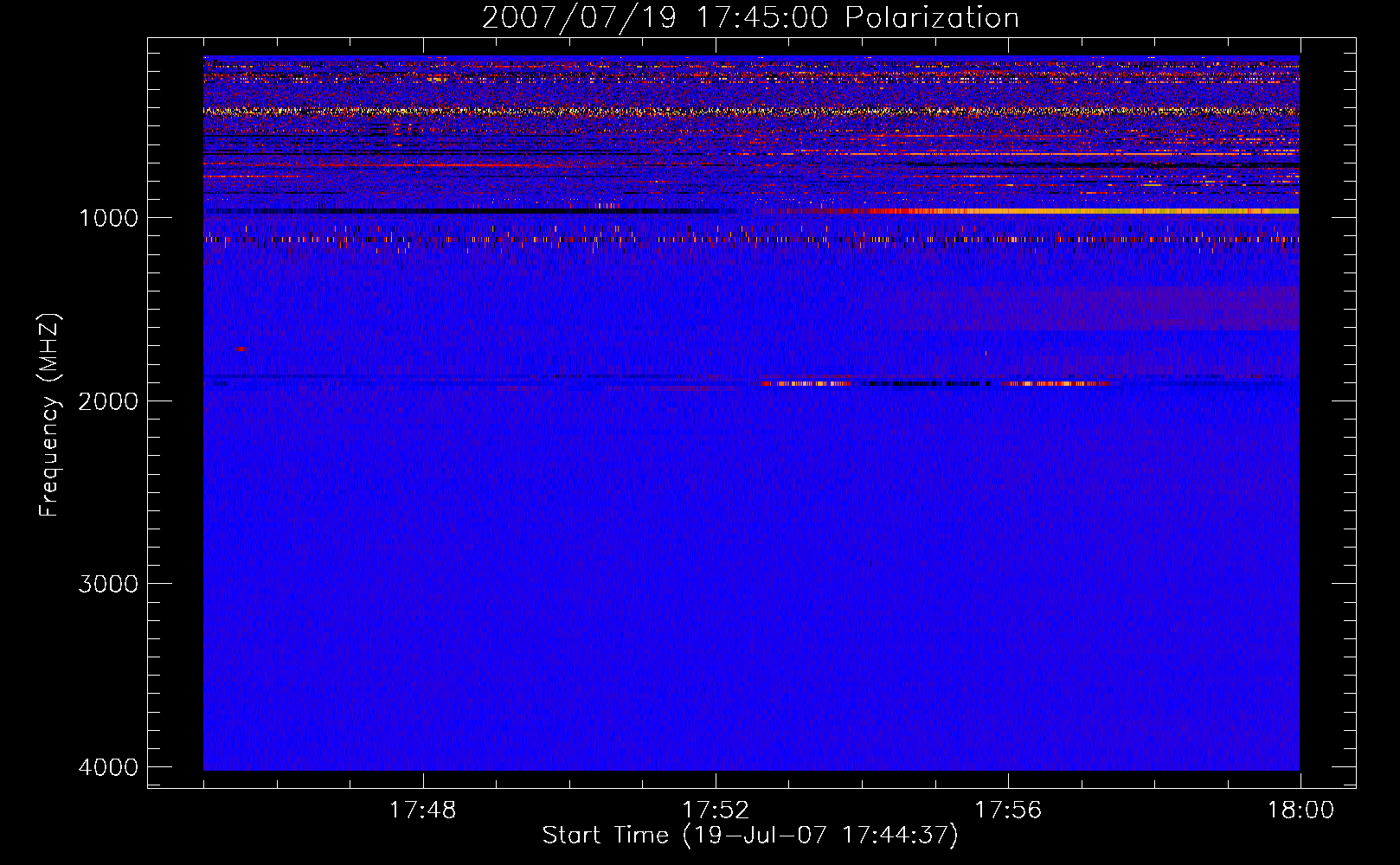Screen dimensions: 1400x865
Task: Click the plot title '2007/07/19 17:45:00 Polarization'
Action: [750, 17]
